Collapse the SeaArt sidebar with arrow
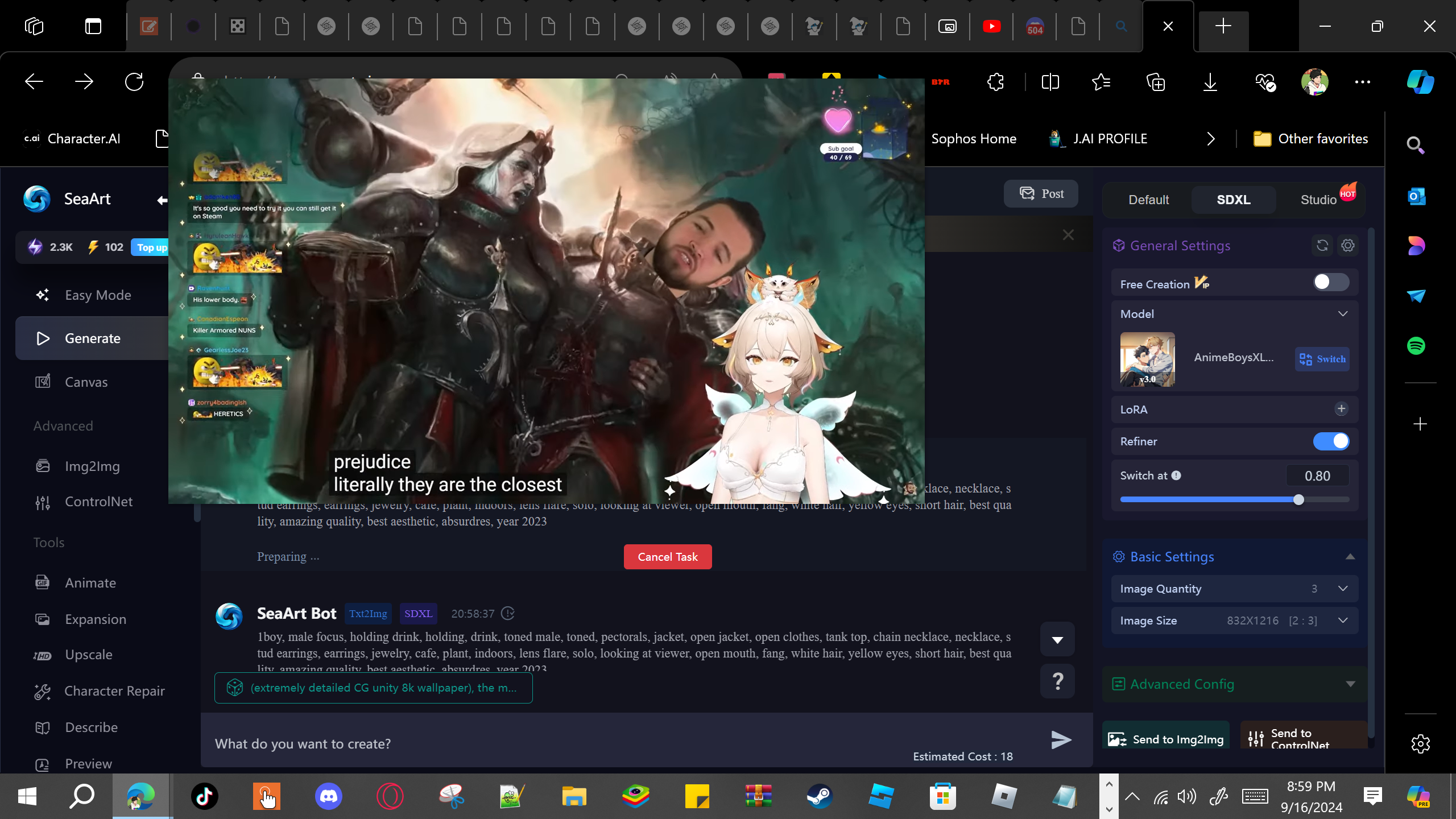Image resolution: width=1456 pixels, height=819 pixels. tap(162, 200)
